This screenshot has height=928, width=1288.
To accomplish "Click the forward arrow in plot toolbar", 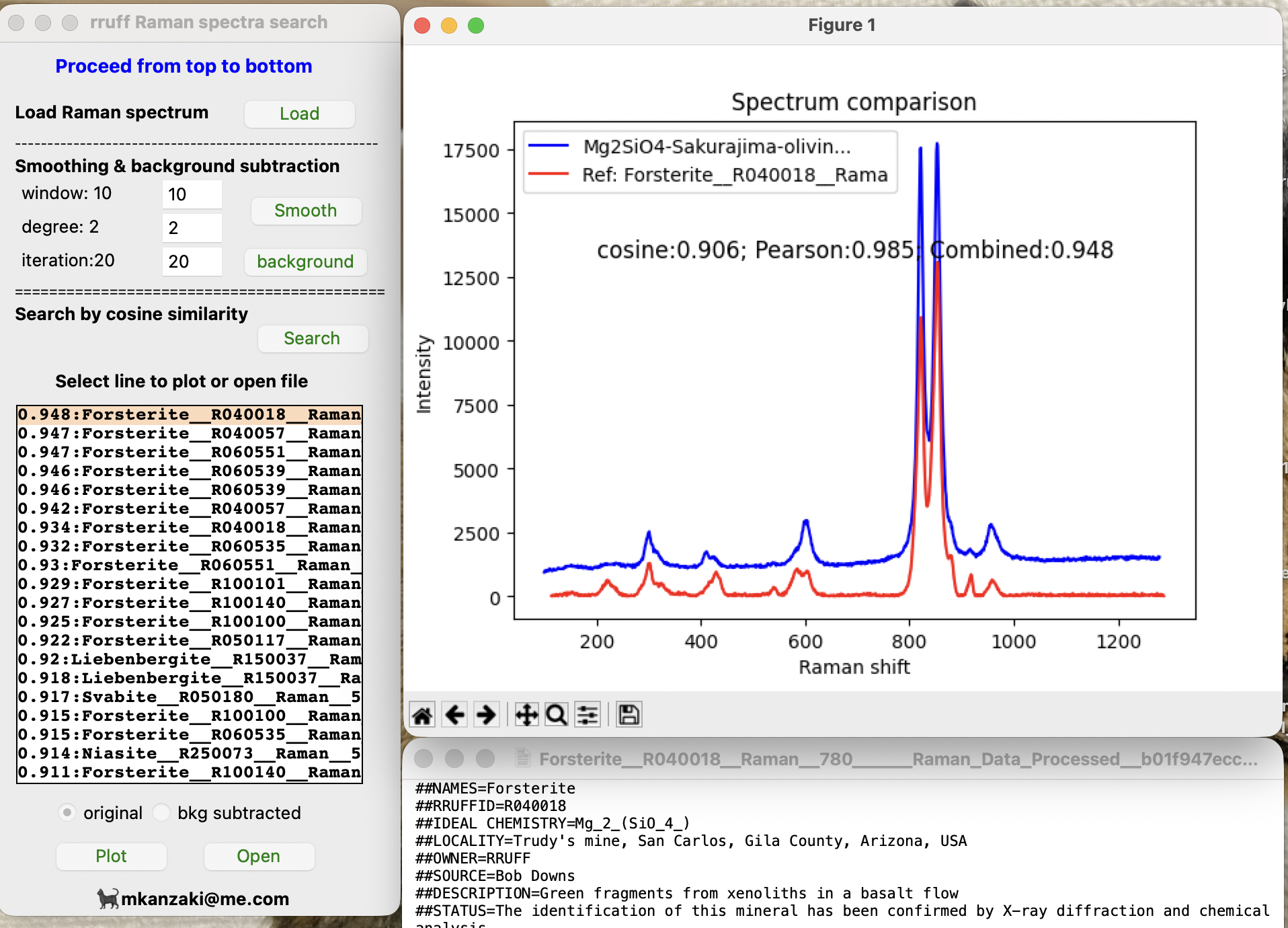I will click(x=486, y=715).
